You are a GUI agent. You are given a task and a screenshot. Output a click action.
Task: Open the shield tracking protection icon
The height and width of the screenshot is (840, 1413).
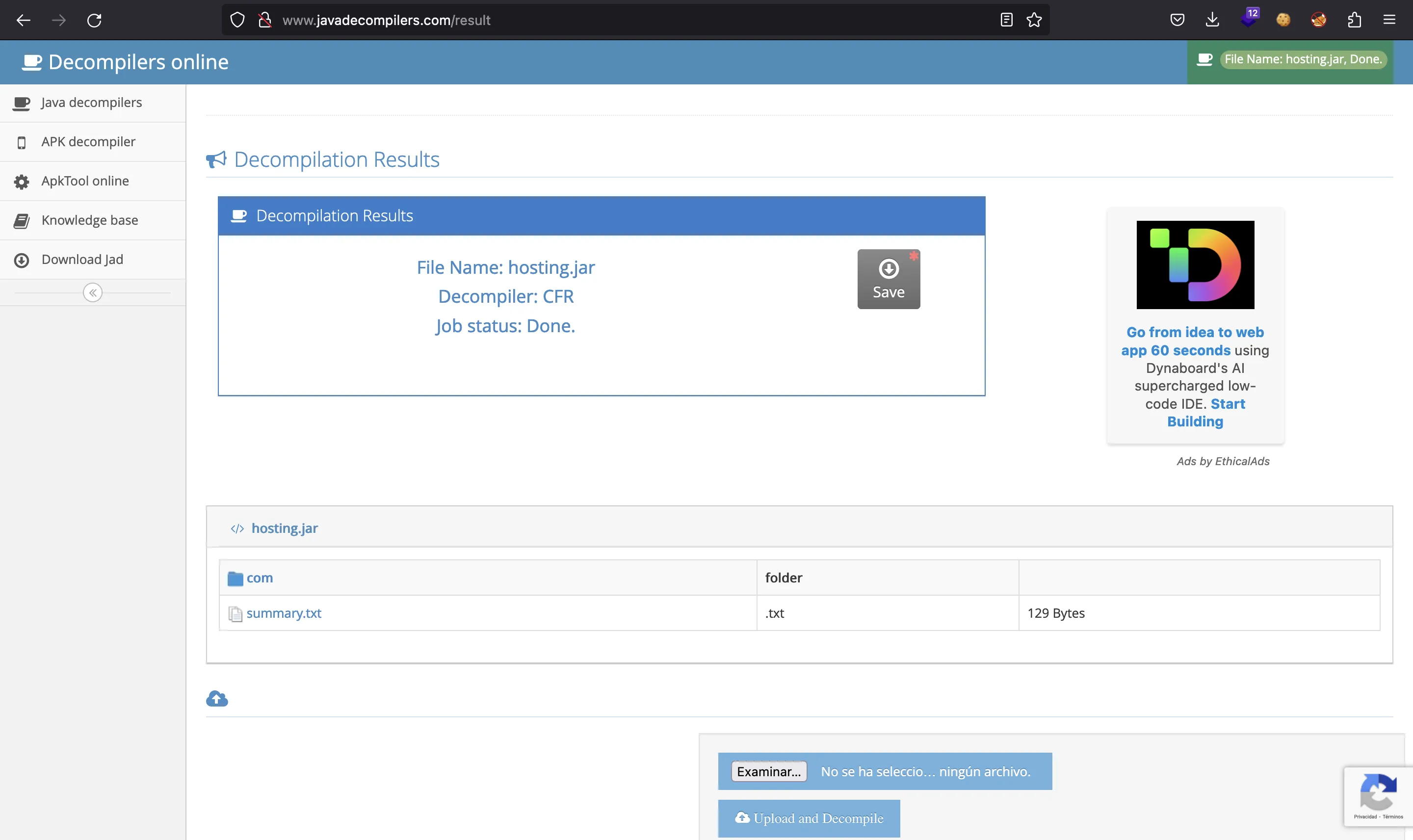(x=237, y=21)
